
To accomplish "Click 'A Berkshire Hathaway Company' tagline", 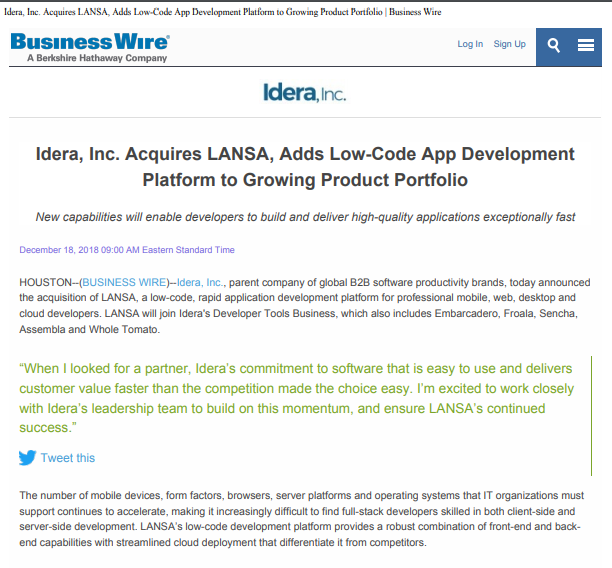I will 97,58.
